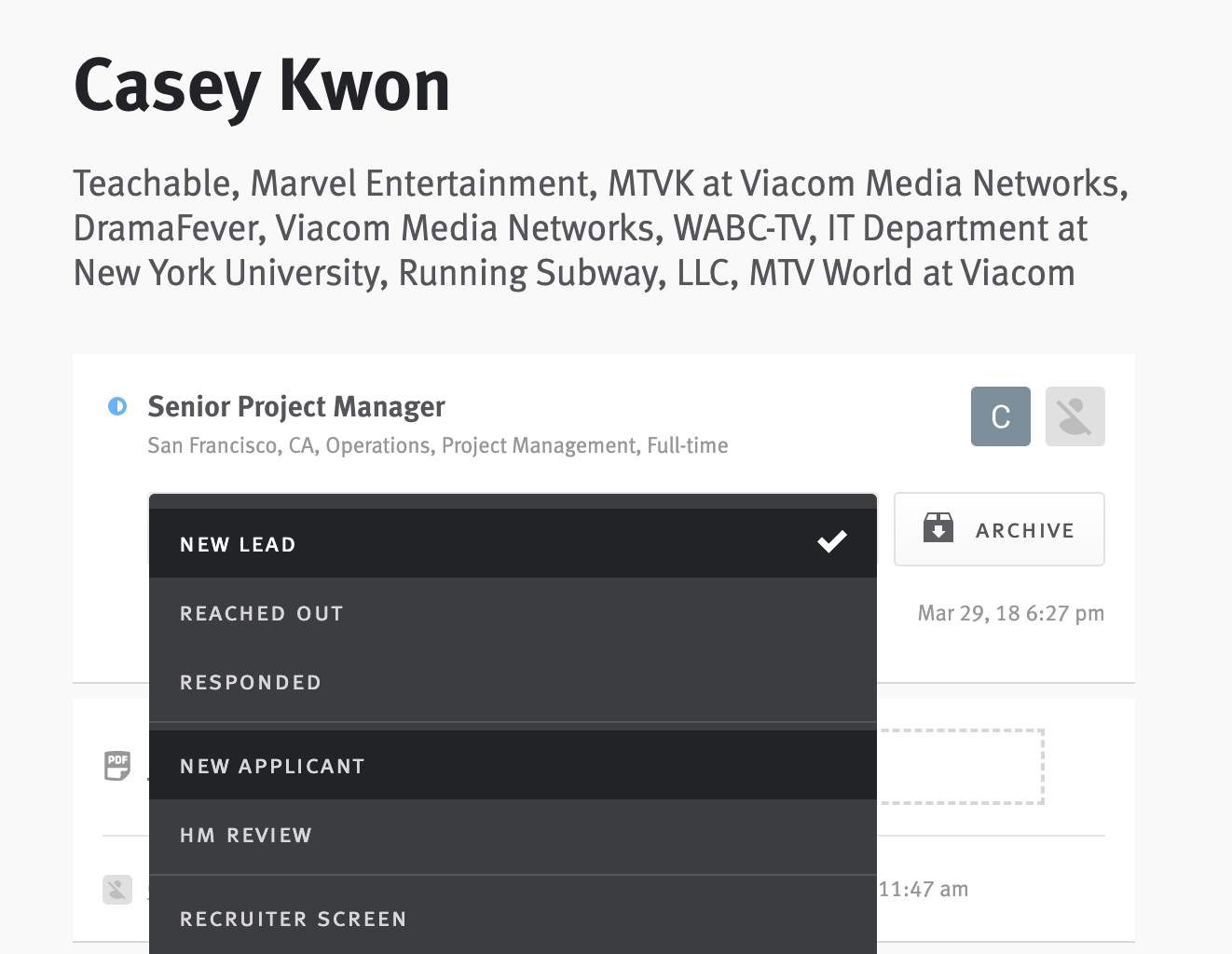Open the C owner avatar
Screen dimensions: 1232x954
coord(1000,416)
